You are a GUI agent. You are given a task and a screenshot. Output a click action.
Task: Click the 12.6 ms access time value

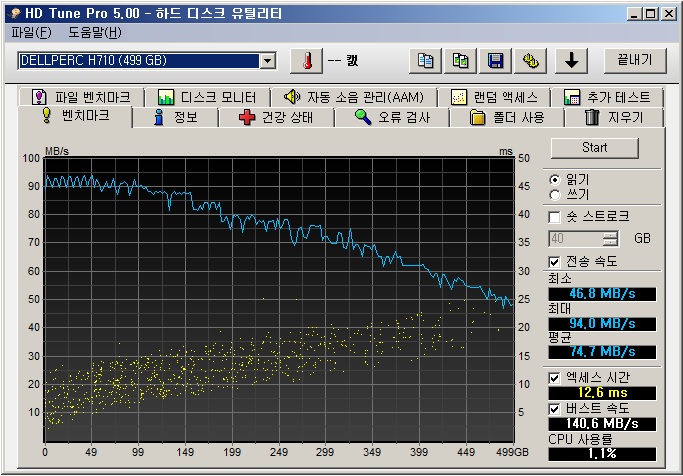tap(602, 393)
